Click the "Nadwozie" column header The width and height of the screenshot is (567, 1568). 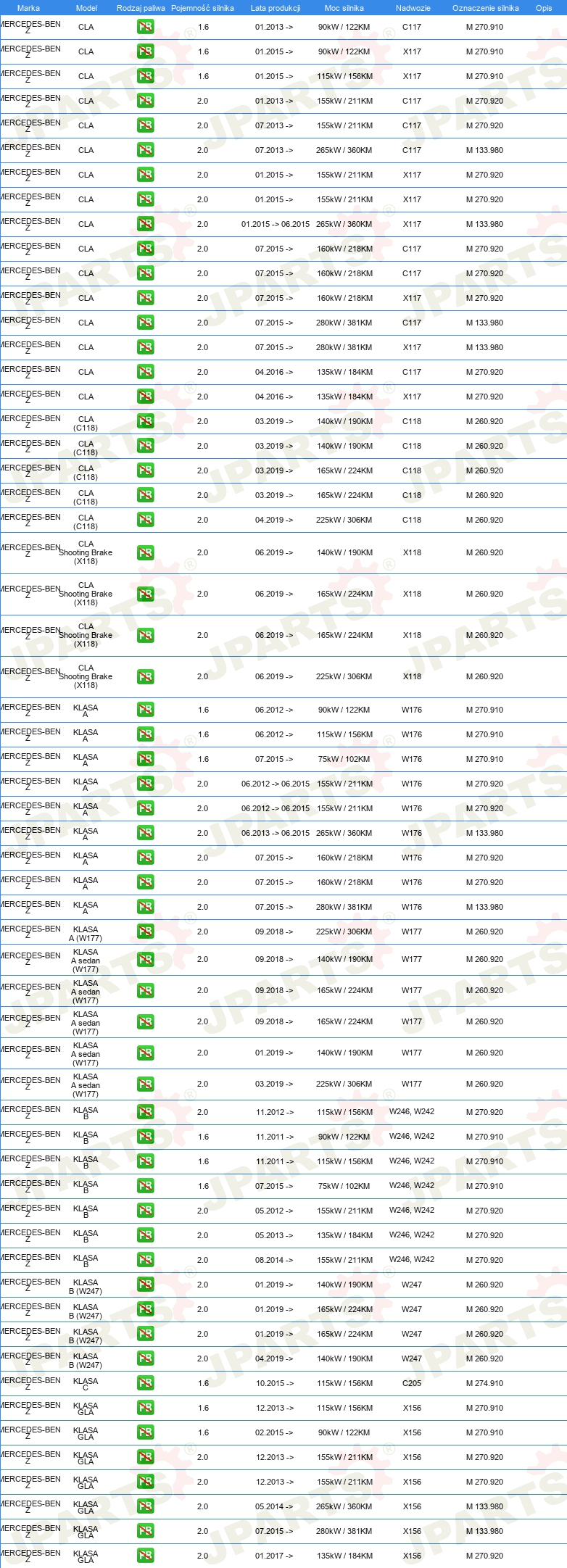(413, 8)
